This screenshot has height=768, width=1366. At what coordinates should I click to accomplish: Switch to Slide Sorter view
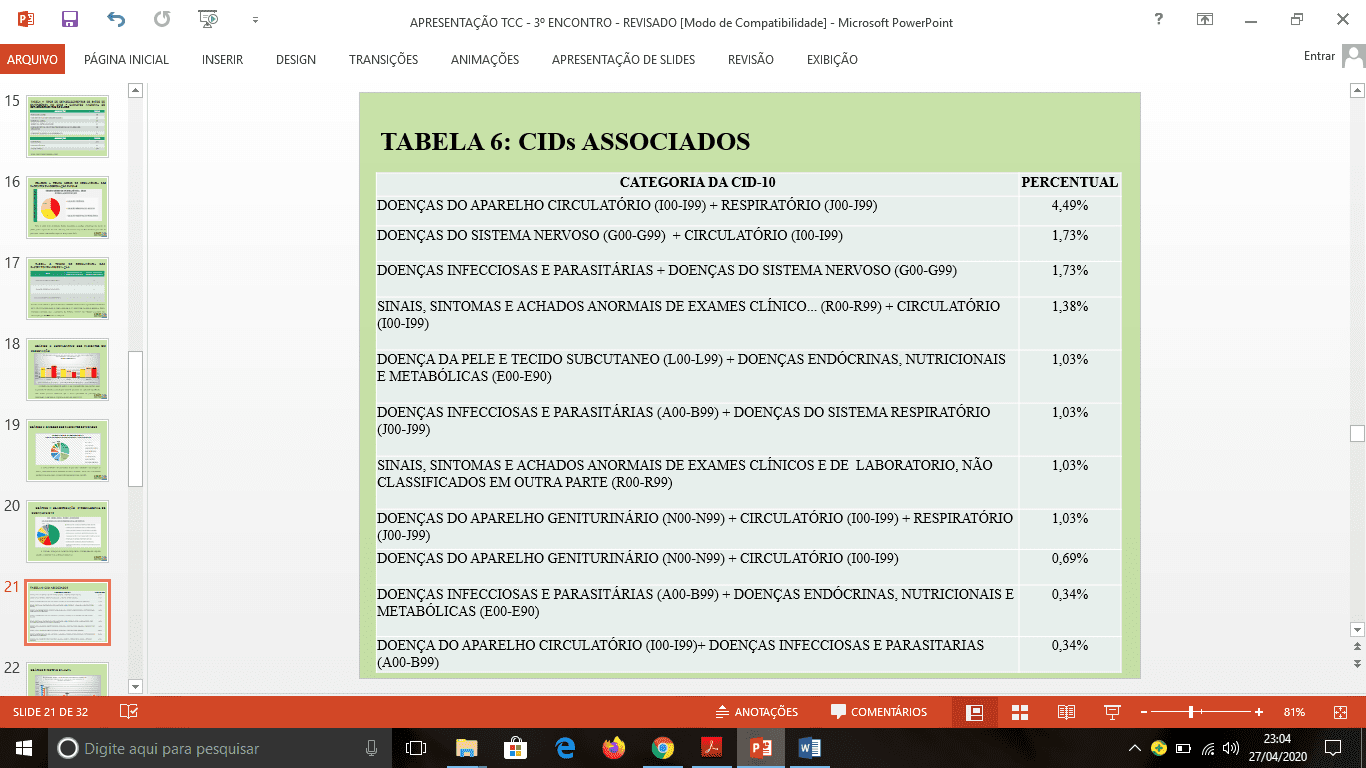1020,712
